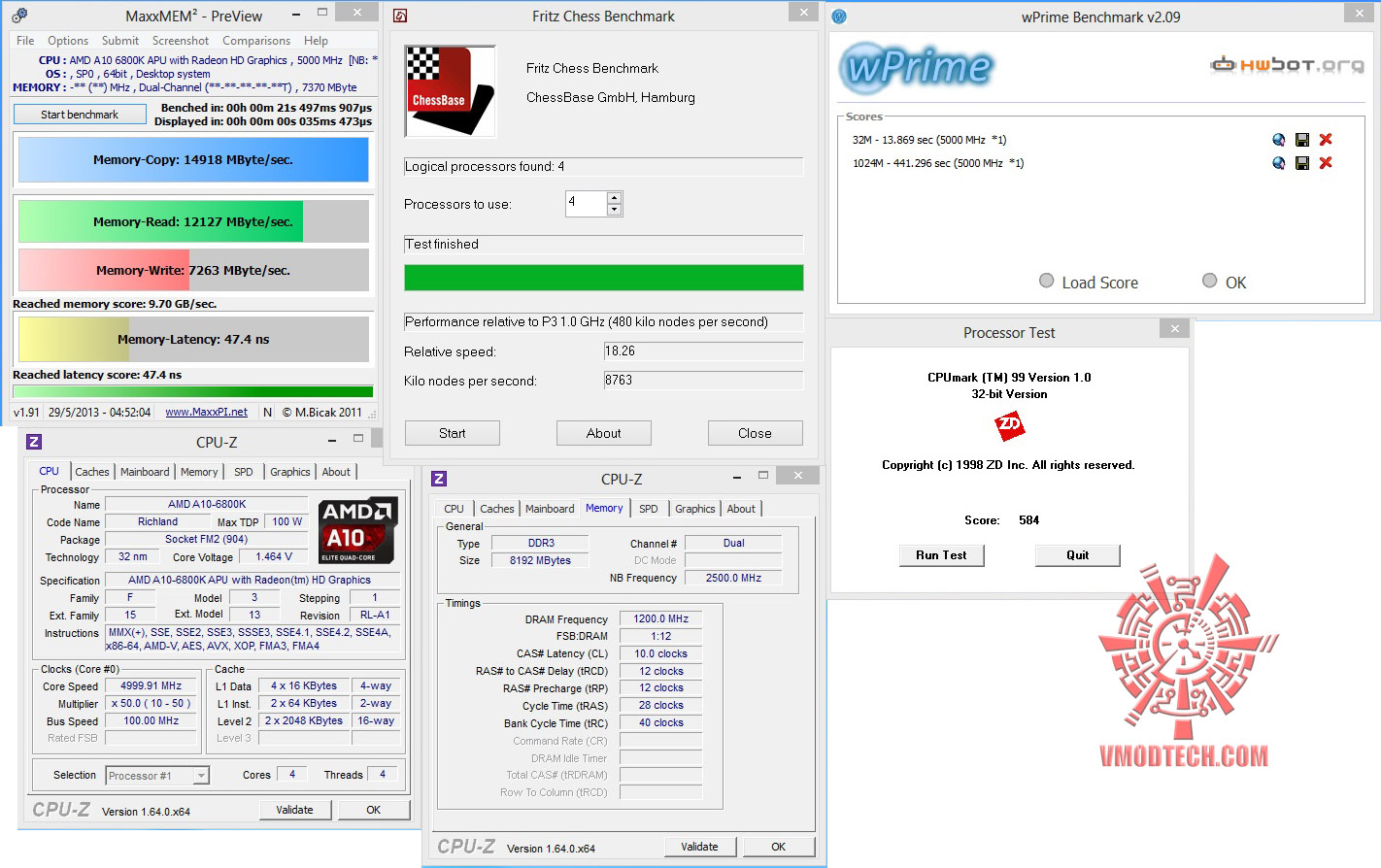
Task: Click the ChessBase logo in Fritz benchmark
Action: [450, 91]
